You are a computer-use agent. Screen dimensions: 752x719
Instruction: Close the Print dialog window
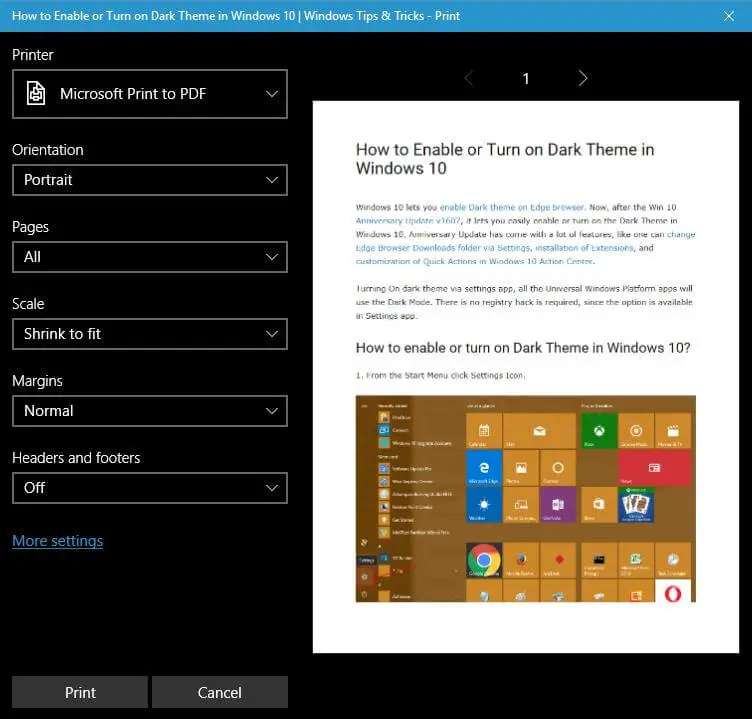tap(729, 16)
